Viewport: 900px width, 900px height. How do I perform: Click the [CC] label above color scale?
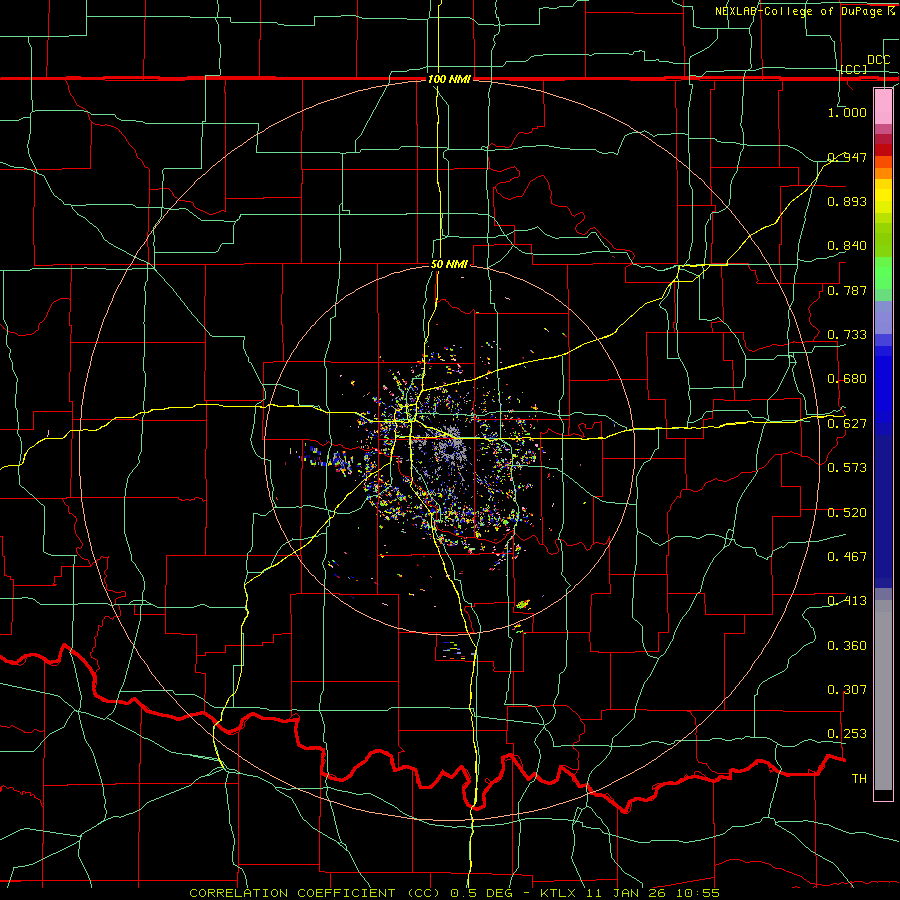click(x=854, y=69)
